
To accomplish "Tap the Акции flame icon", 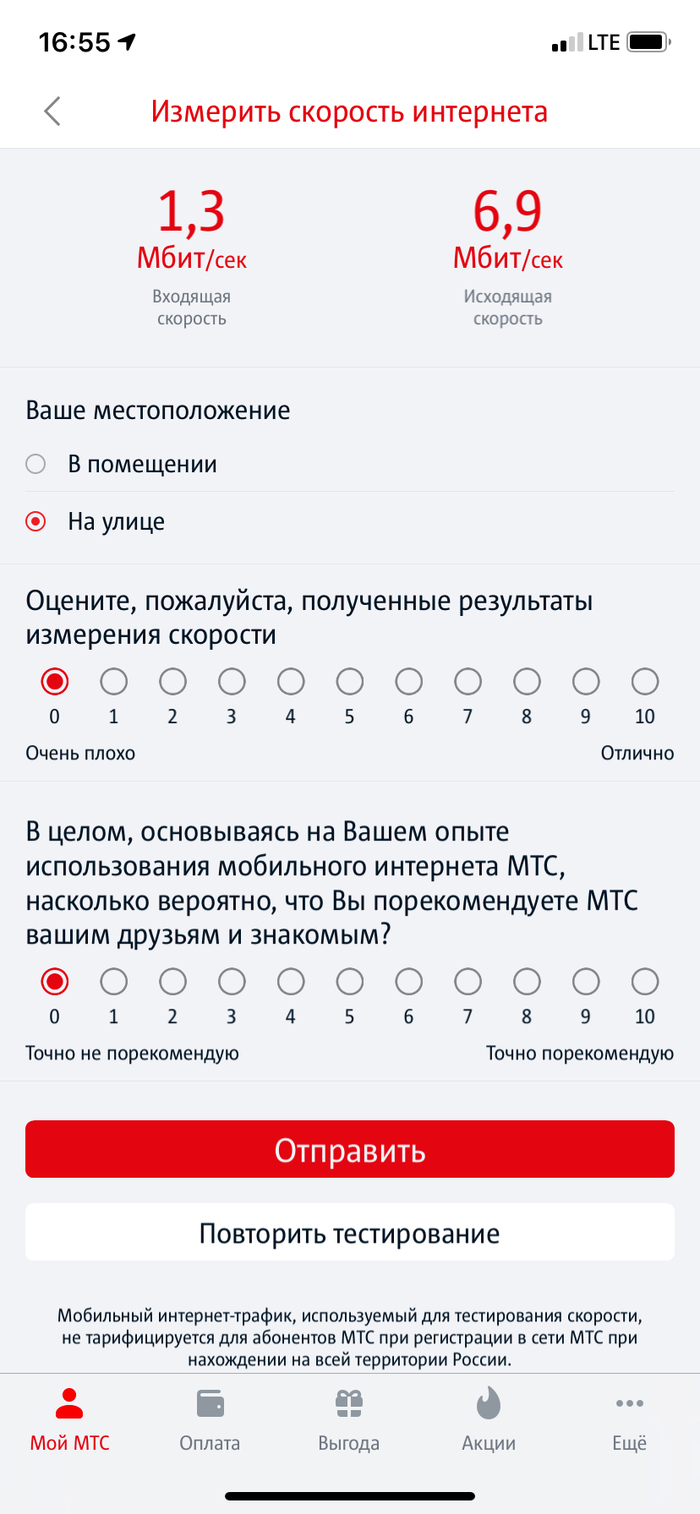I will pyautogui.click(x=489, y=1403).
